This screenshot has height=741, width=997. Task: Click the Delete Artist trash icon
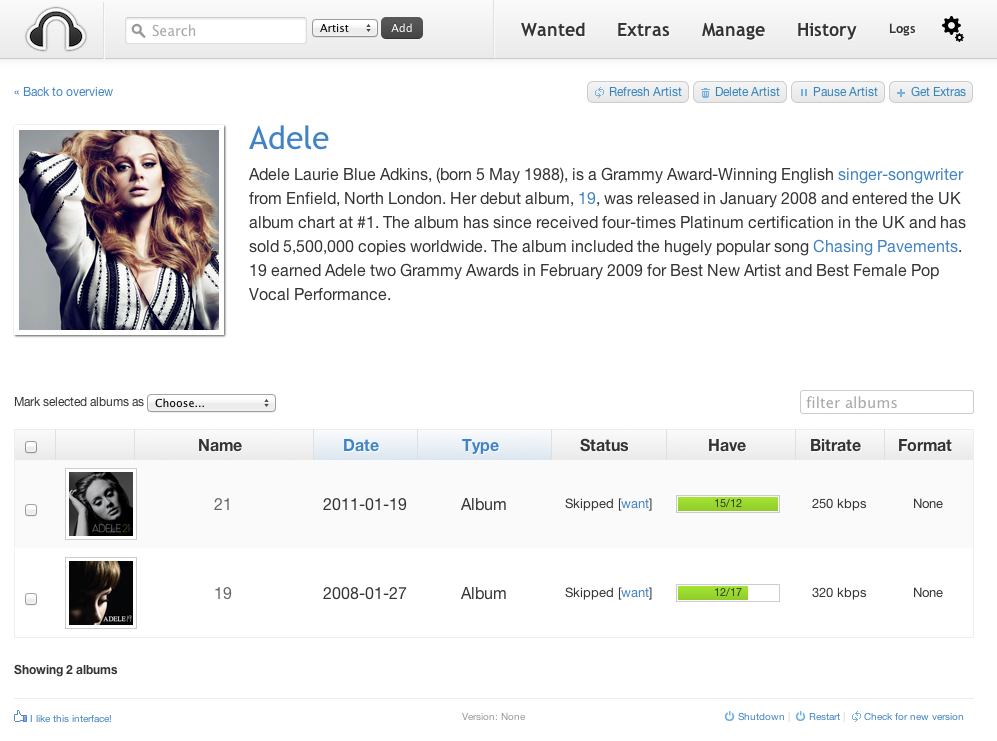coord(705,93)
